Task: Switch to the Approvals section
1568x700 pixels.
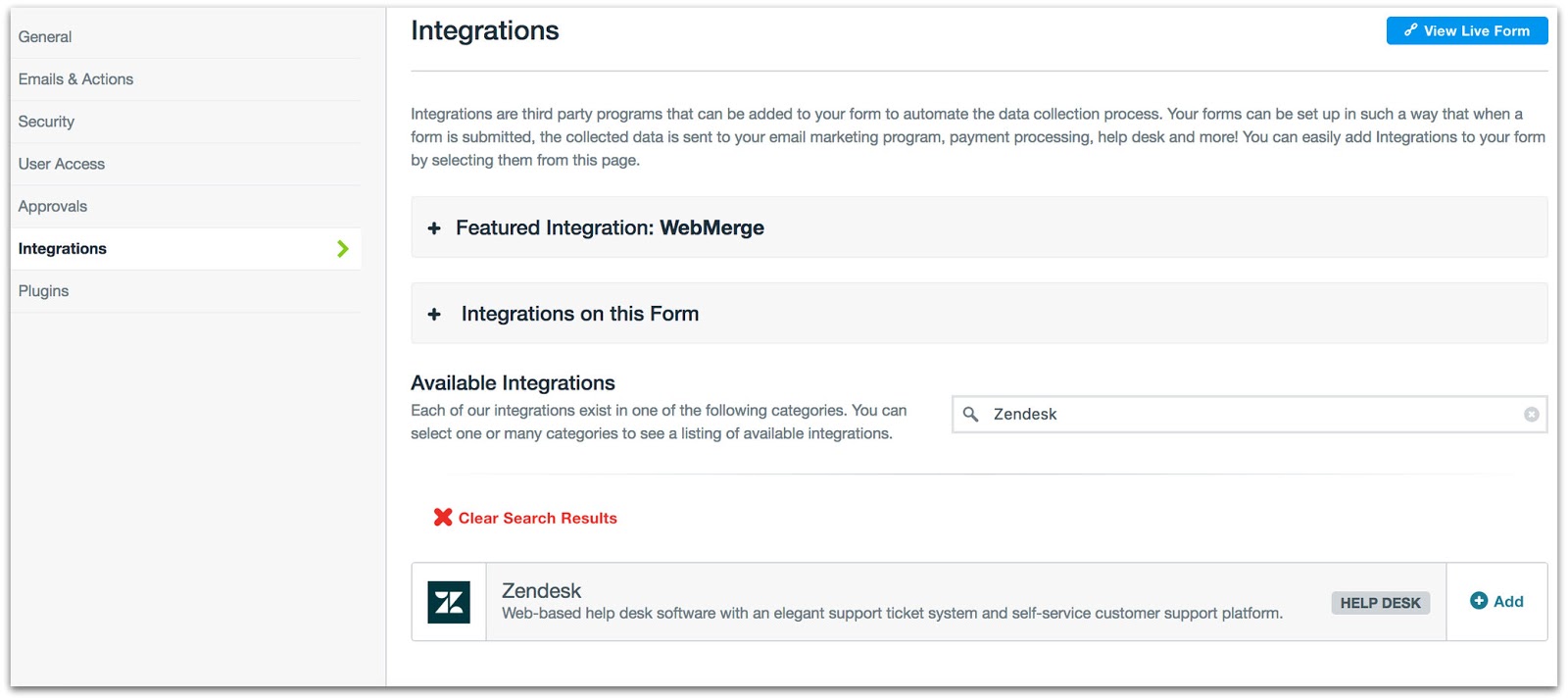Action: (x=53, y=207)
